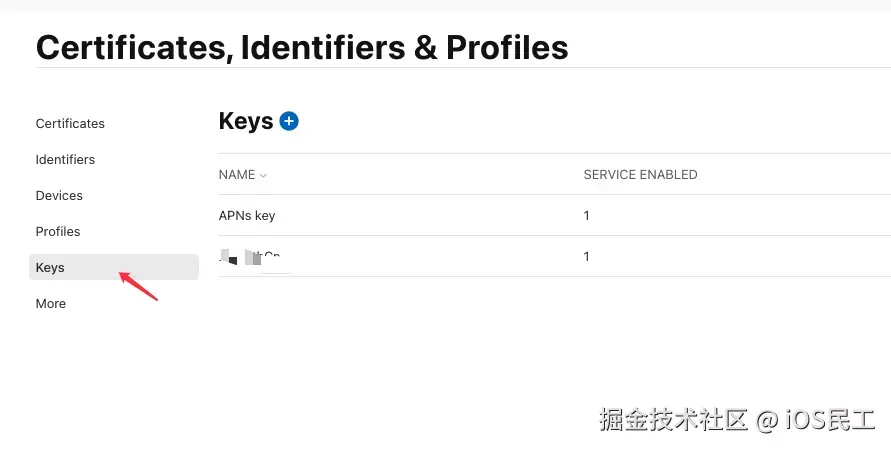Click the 掘金技术社区 watermark text
Screen dimensions: 891x449
point(674,419)
